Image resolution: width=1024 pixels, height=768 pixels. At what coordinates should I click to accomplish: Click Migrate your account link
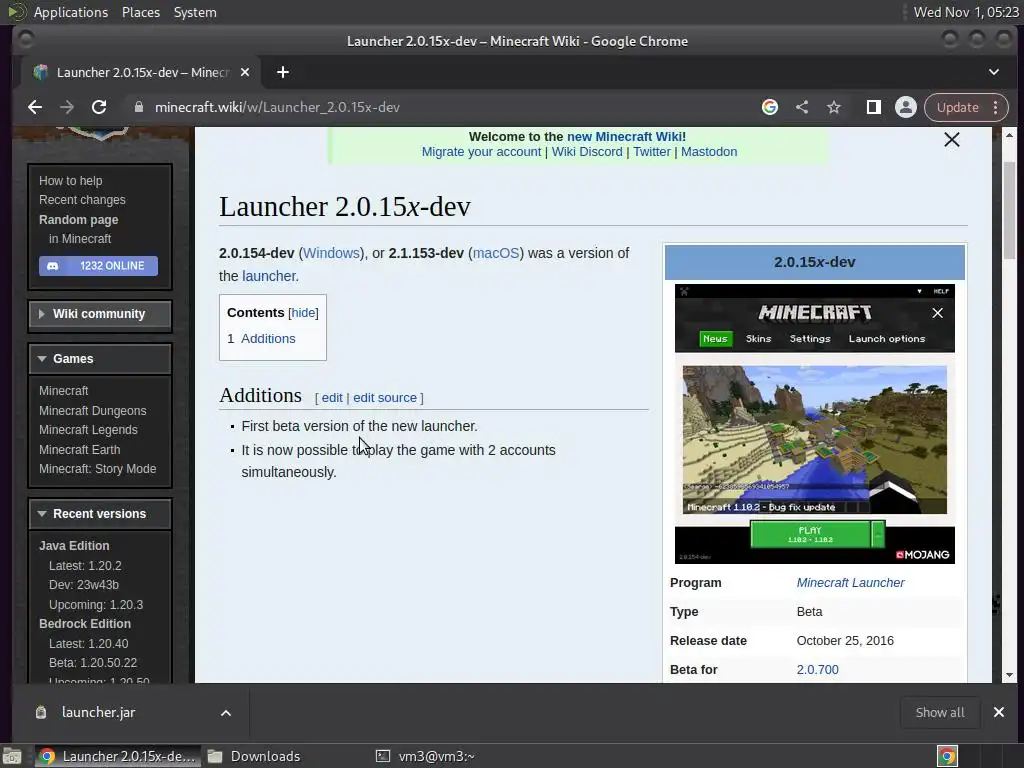[x=481, y=152]
